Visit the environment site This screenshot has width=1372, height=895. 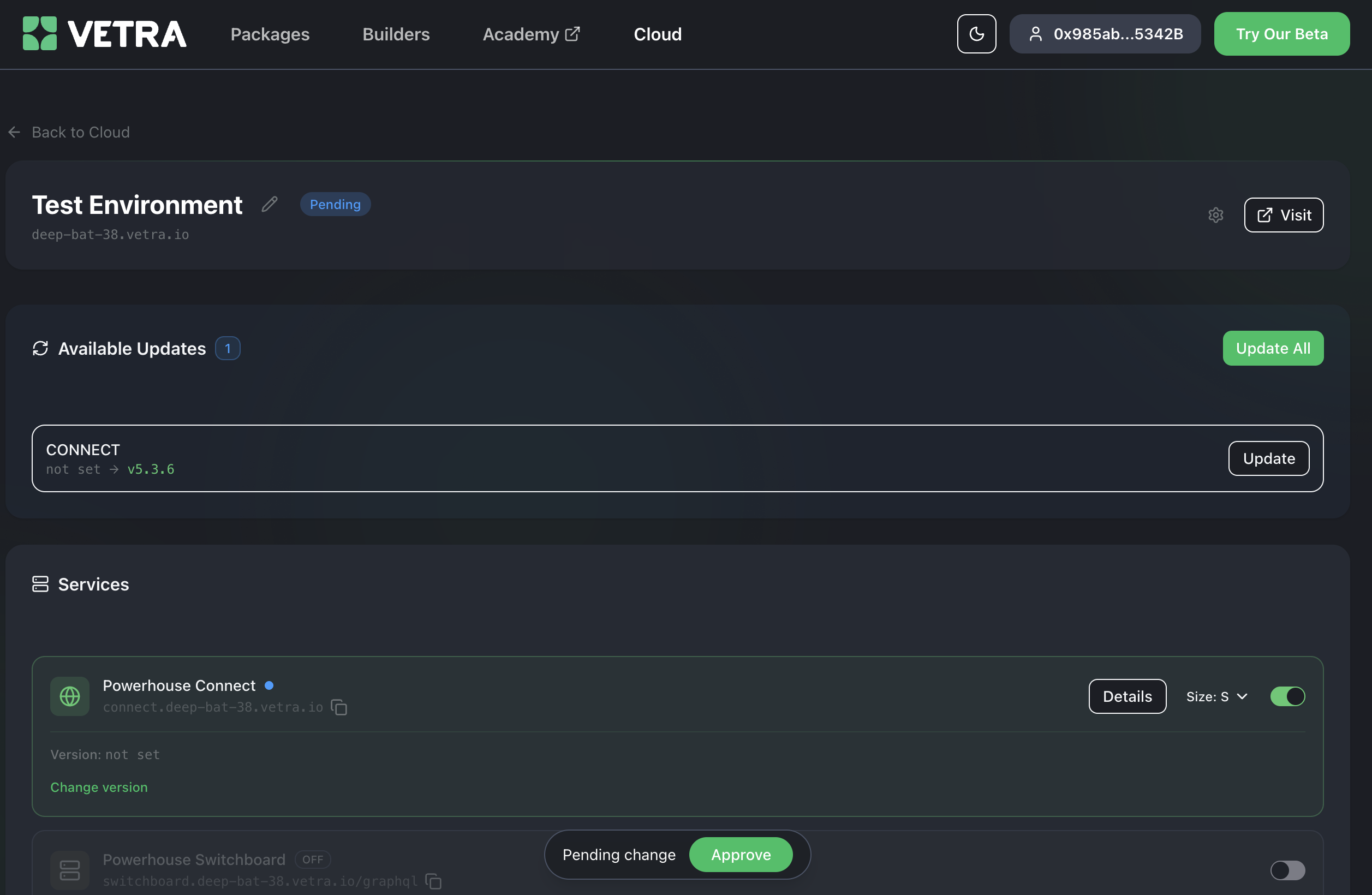(1283, 215)
